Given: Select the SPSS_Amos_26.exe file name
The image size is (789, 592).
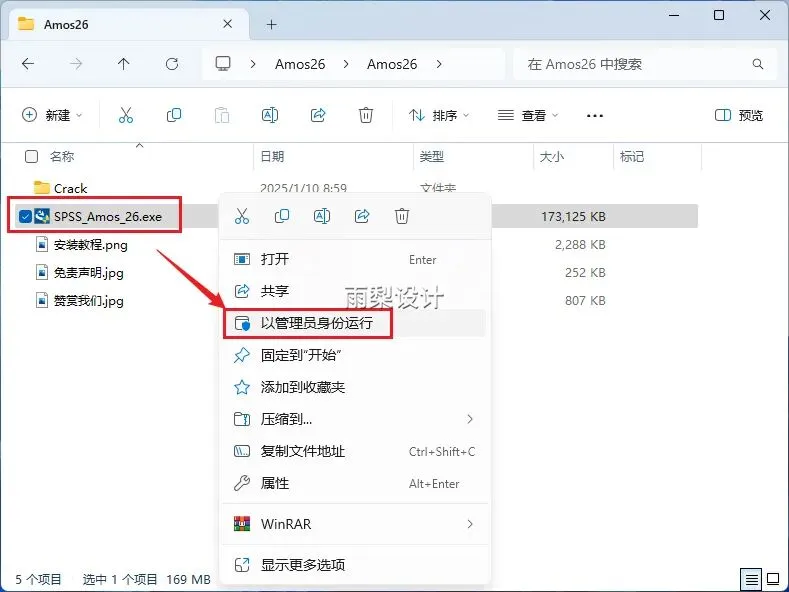Looking at the screenshot, I should pos(108,216).
